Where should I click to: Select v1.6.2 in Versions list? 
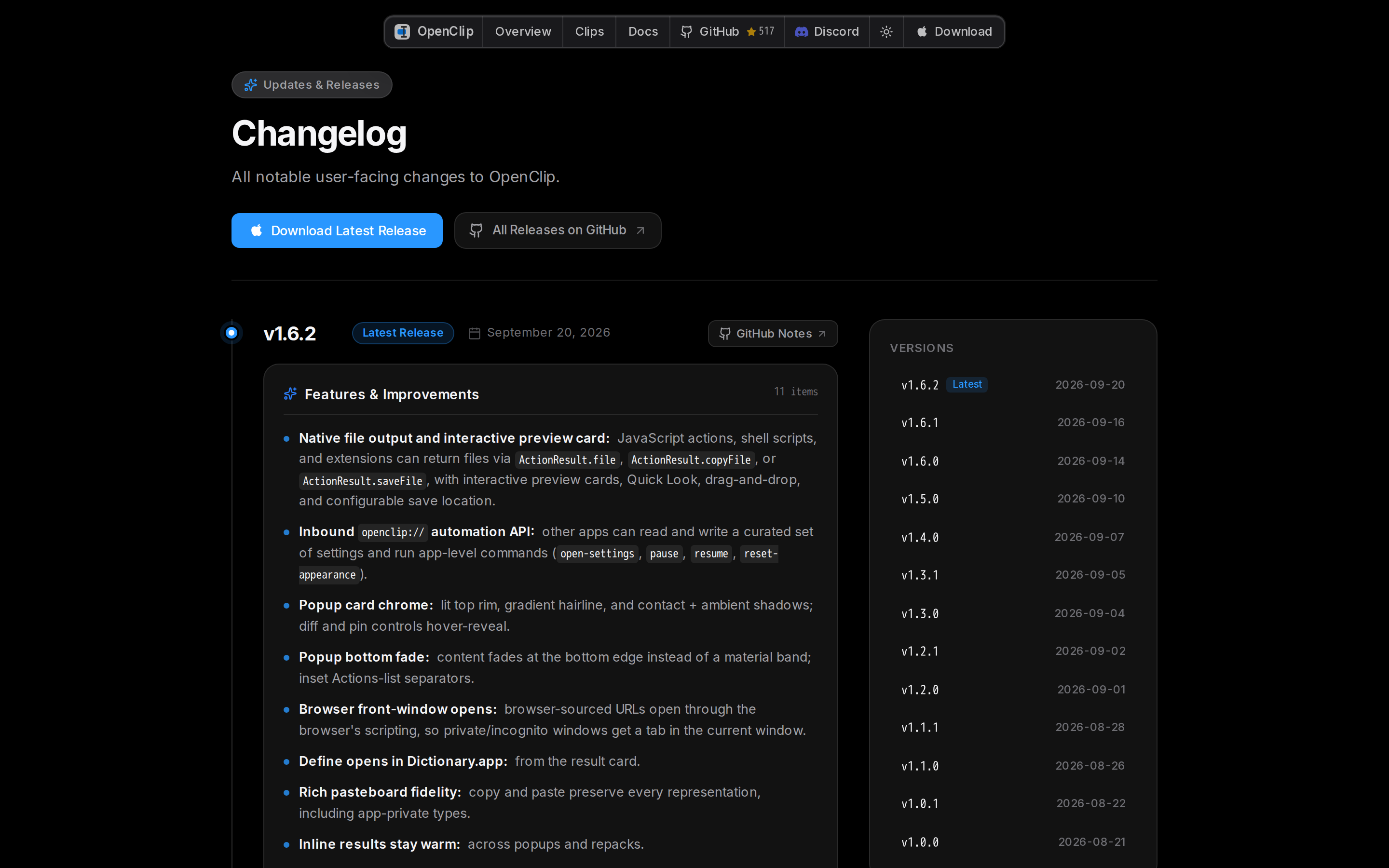pos(1013,385)
